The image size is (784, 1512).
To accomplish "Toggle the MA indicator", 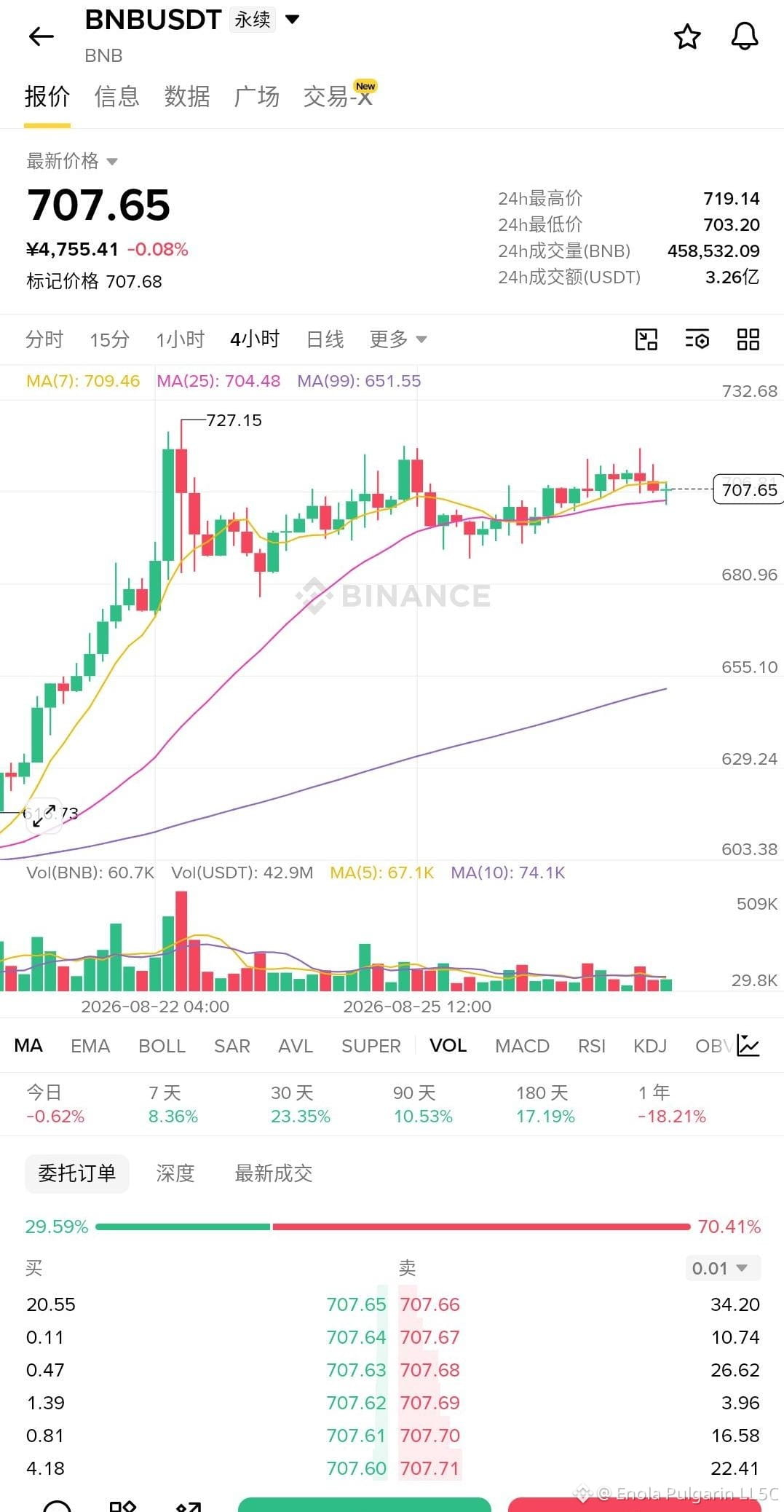I will [x=28, y=1046].
